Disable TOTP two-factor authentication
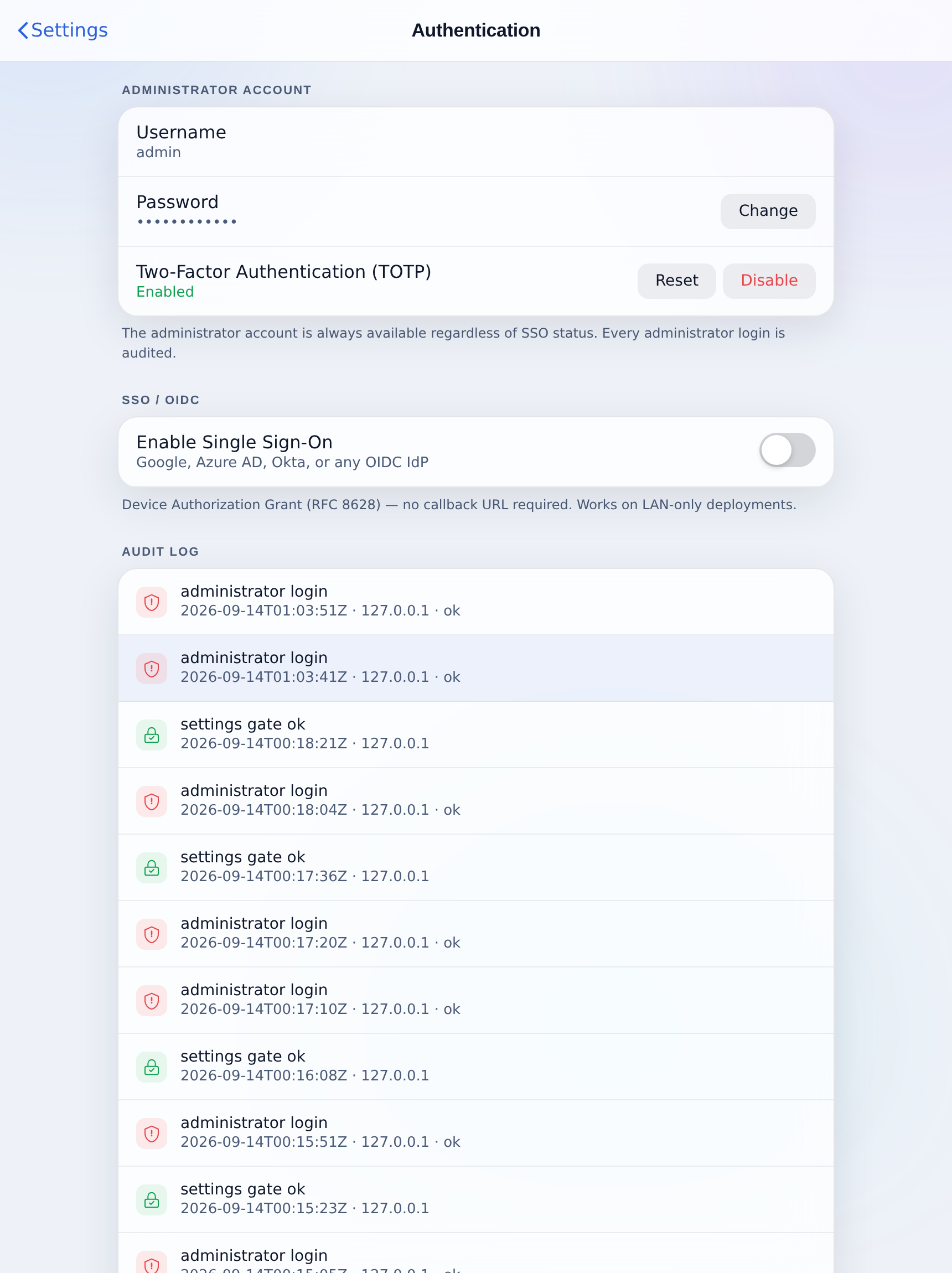Viewport: 952px width, 1273px height. pyautogui.click(x=768, y=281)
